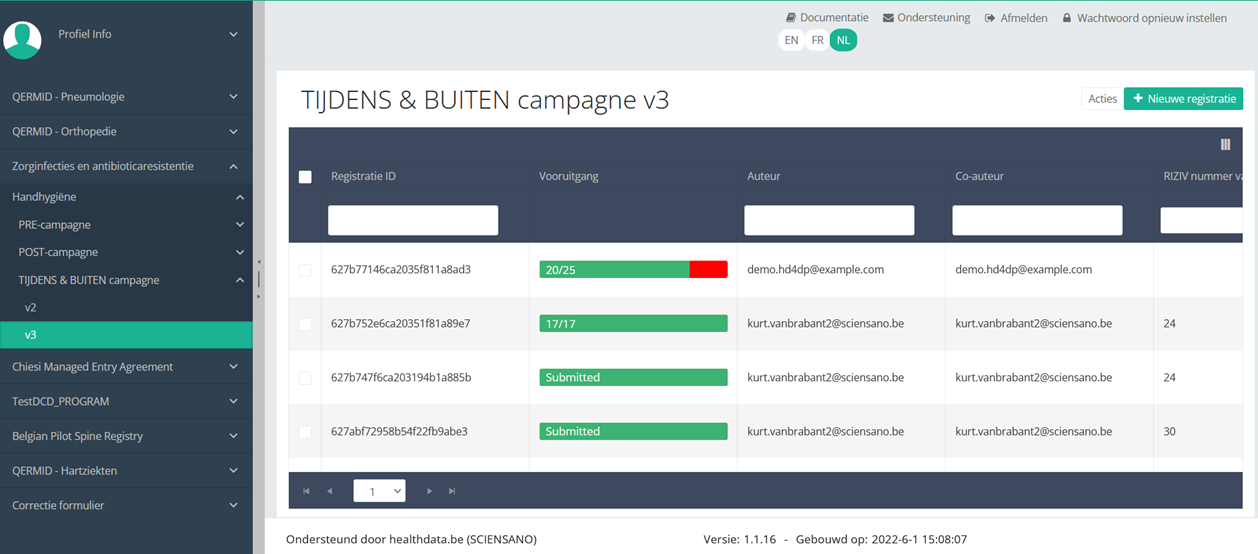Viewport: 1258px width, 554px height.
Task: Switch language to EN
Action: (791, 40)
